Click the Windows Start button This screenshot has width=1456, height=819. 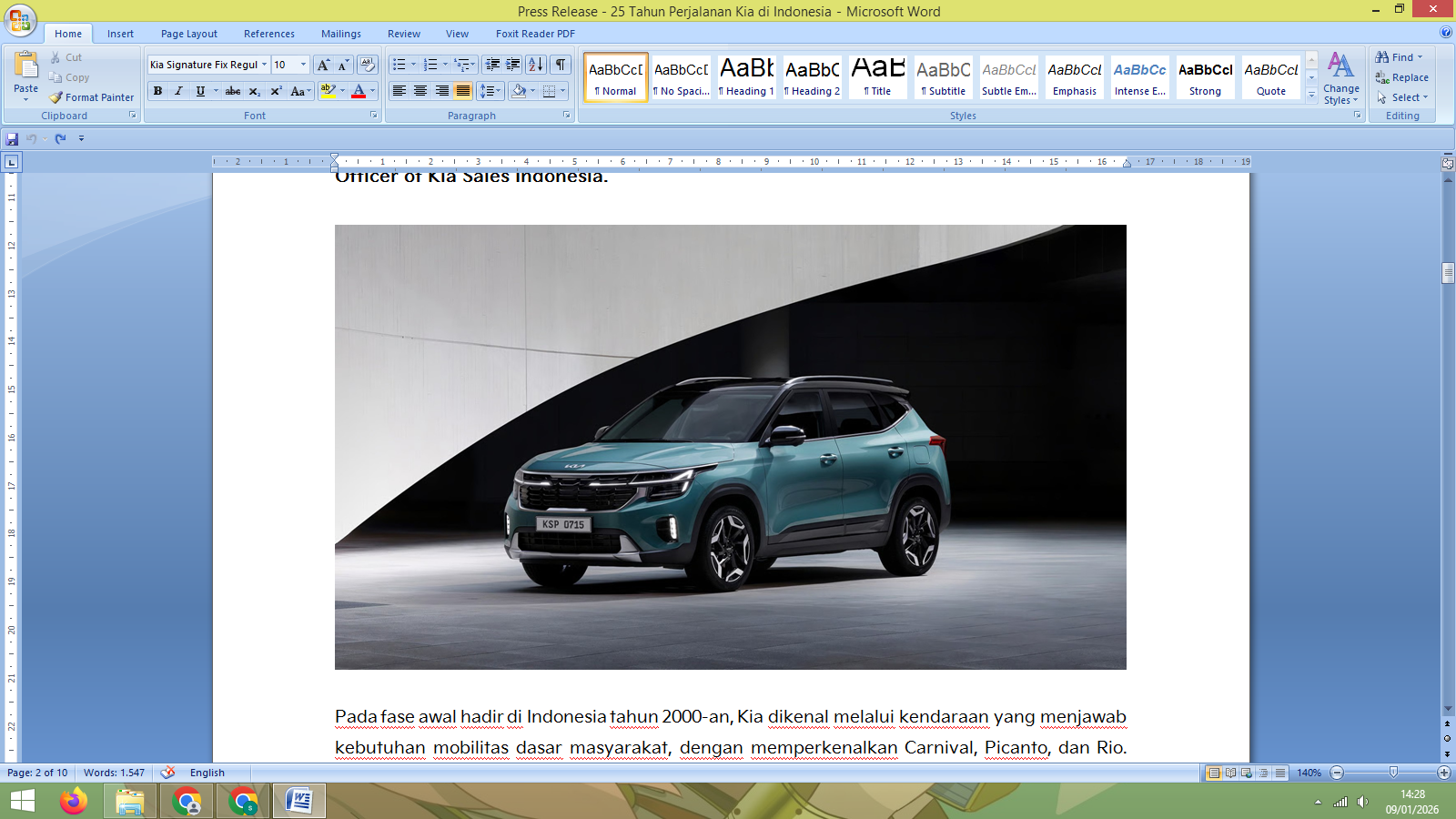(x=22, y=802)
